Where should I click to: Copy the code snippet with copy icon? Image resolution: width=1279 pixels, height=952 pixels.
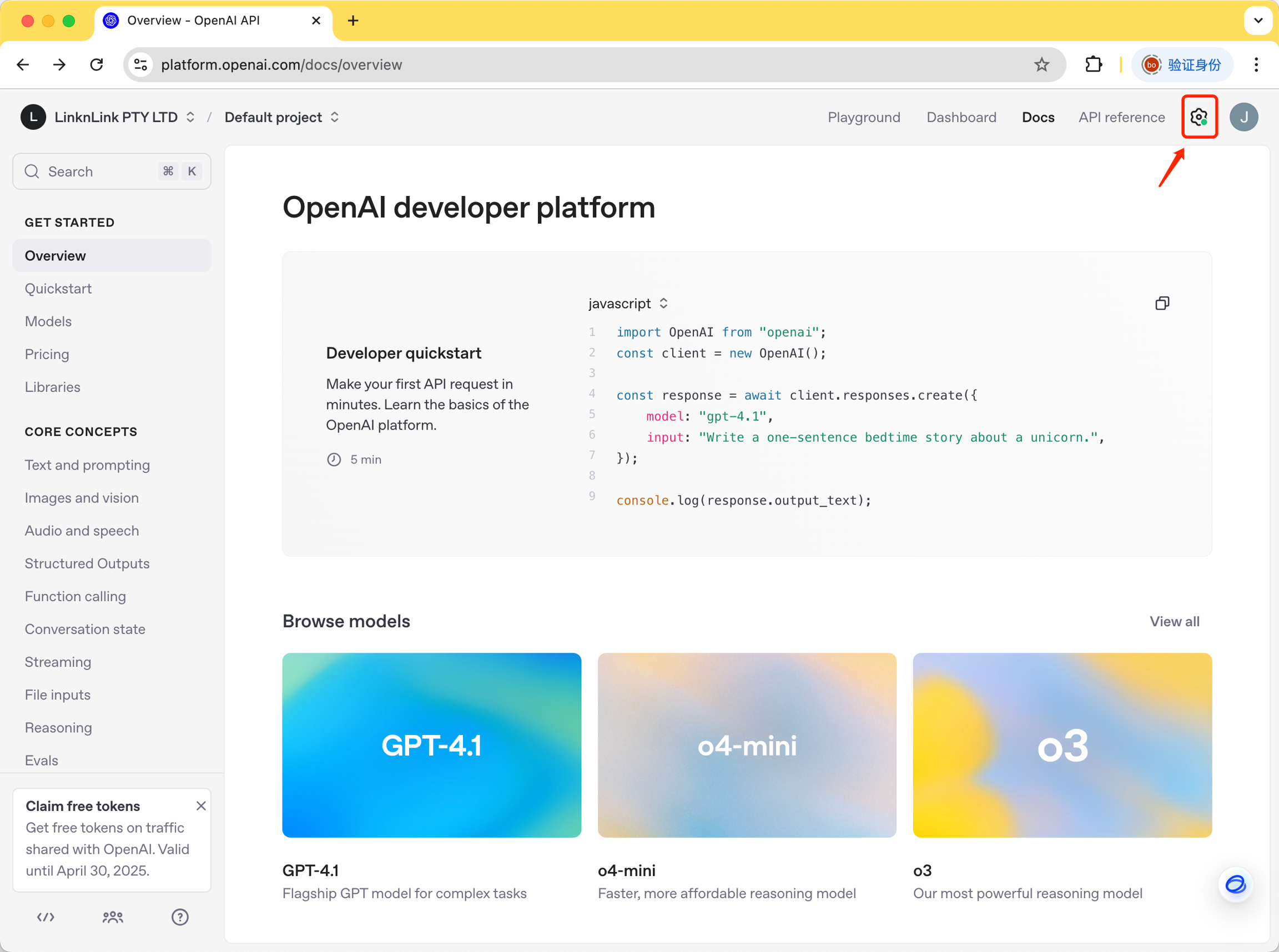[1162, 303]
